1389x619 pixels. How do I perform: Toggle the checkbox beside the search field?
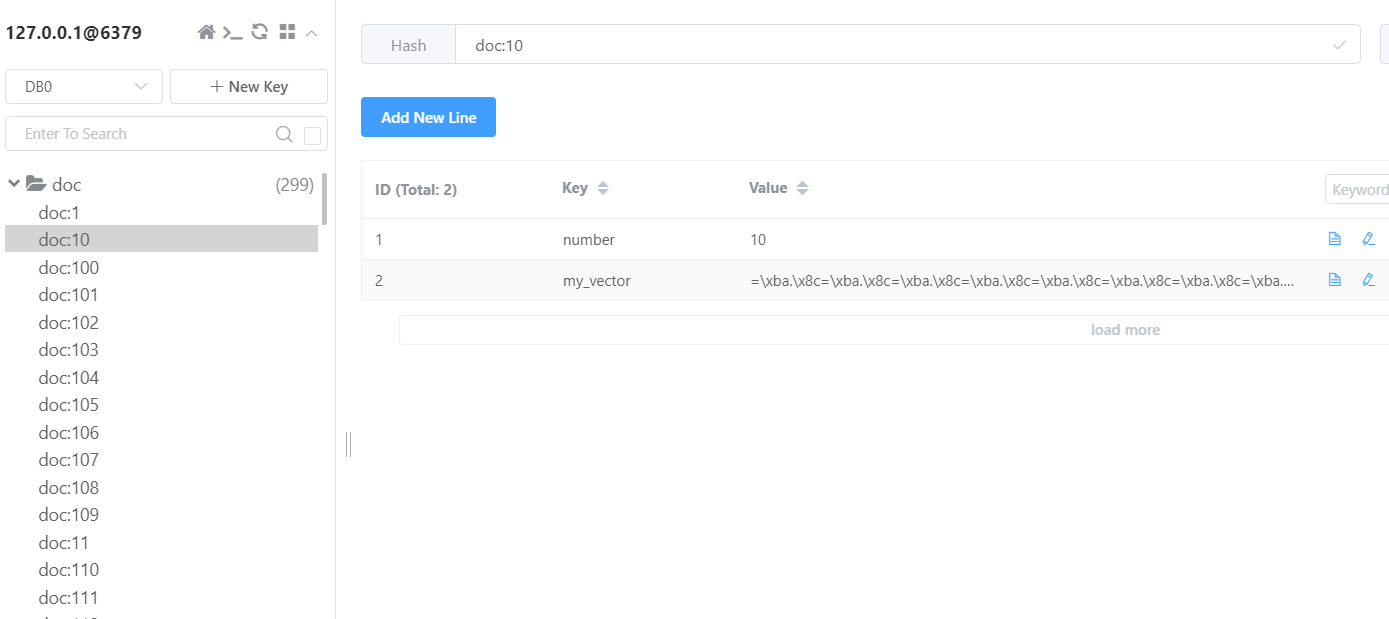(311, 133)
